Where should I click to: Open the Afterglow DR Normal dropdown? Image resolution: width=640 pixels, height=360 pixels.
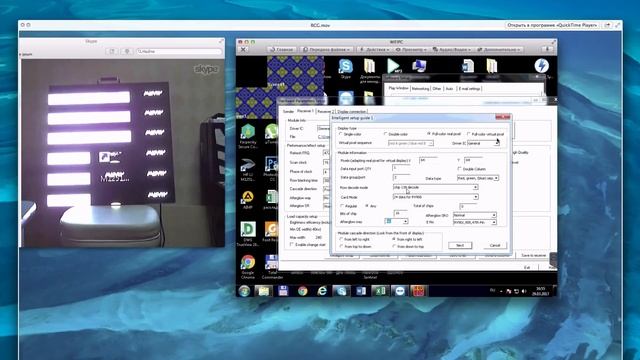click(x=475, y=215)
